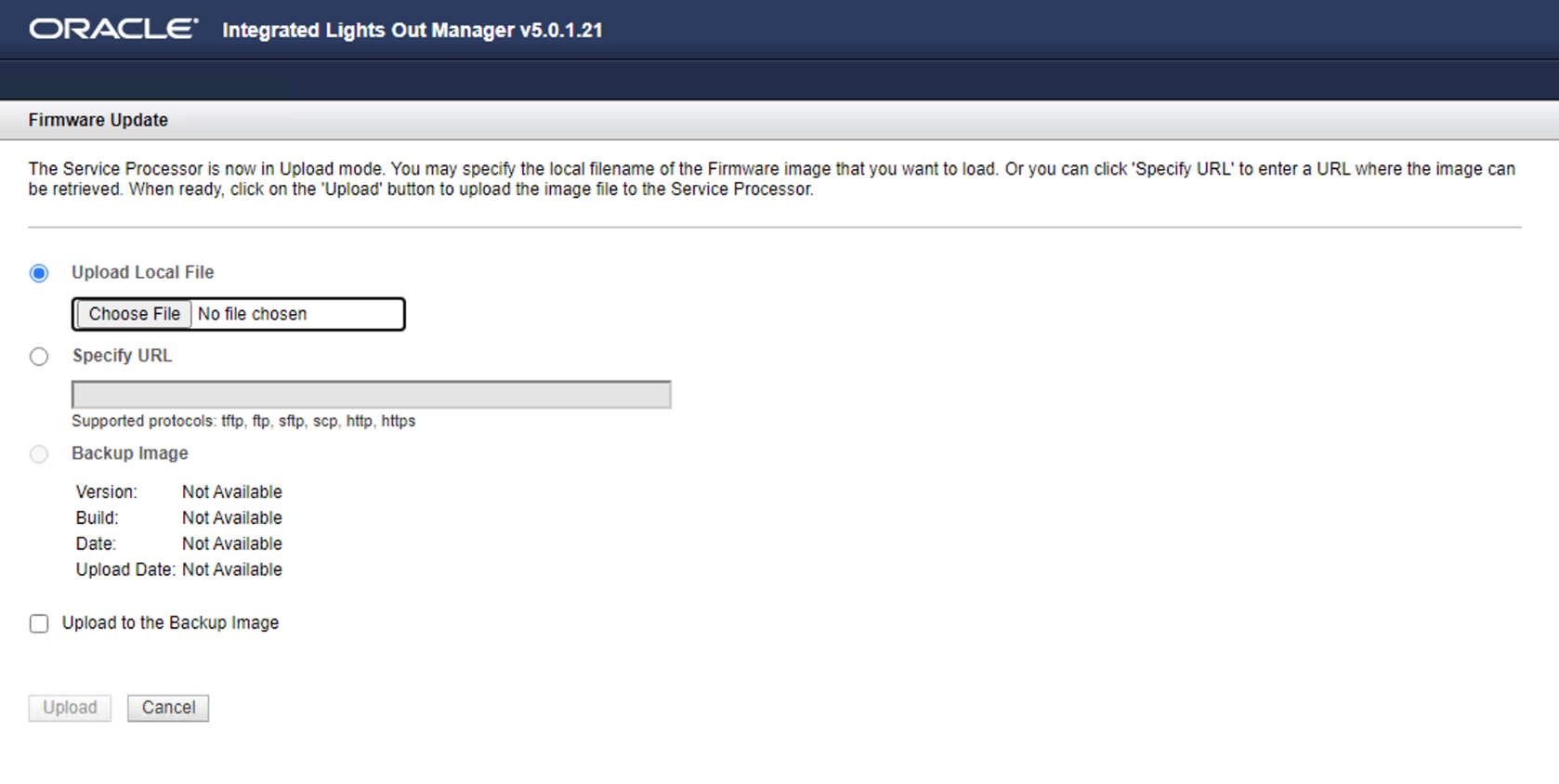1559x784 pixels.
Task: Select the Specify URL radio button
Action: pos(39,357)
